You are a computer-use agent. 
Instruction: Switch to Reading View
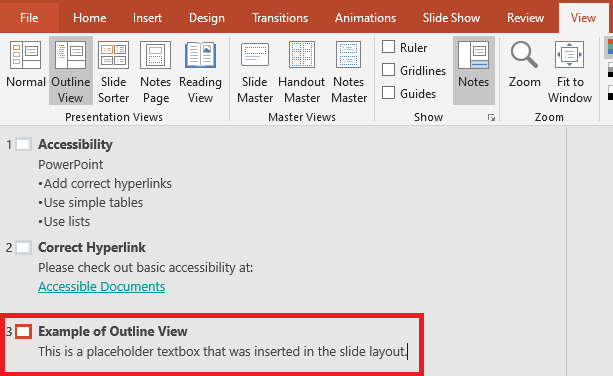(200, 72)
